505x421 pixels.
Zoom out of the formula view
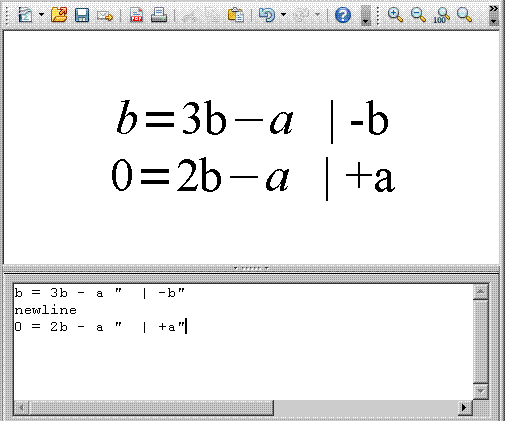click(x=418, y=15)
